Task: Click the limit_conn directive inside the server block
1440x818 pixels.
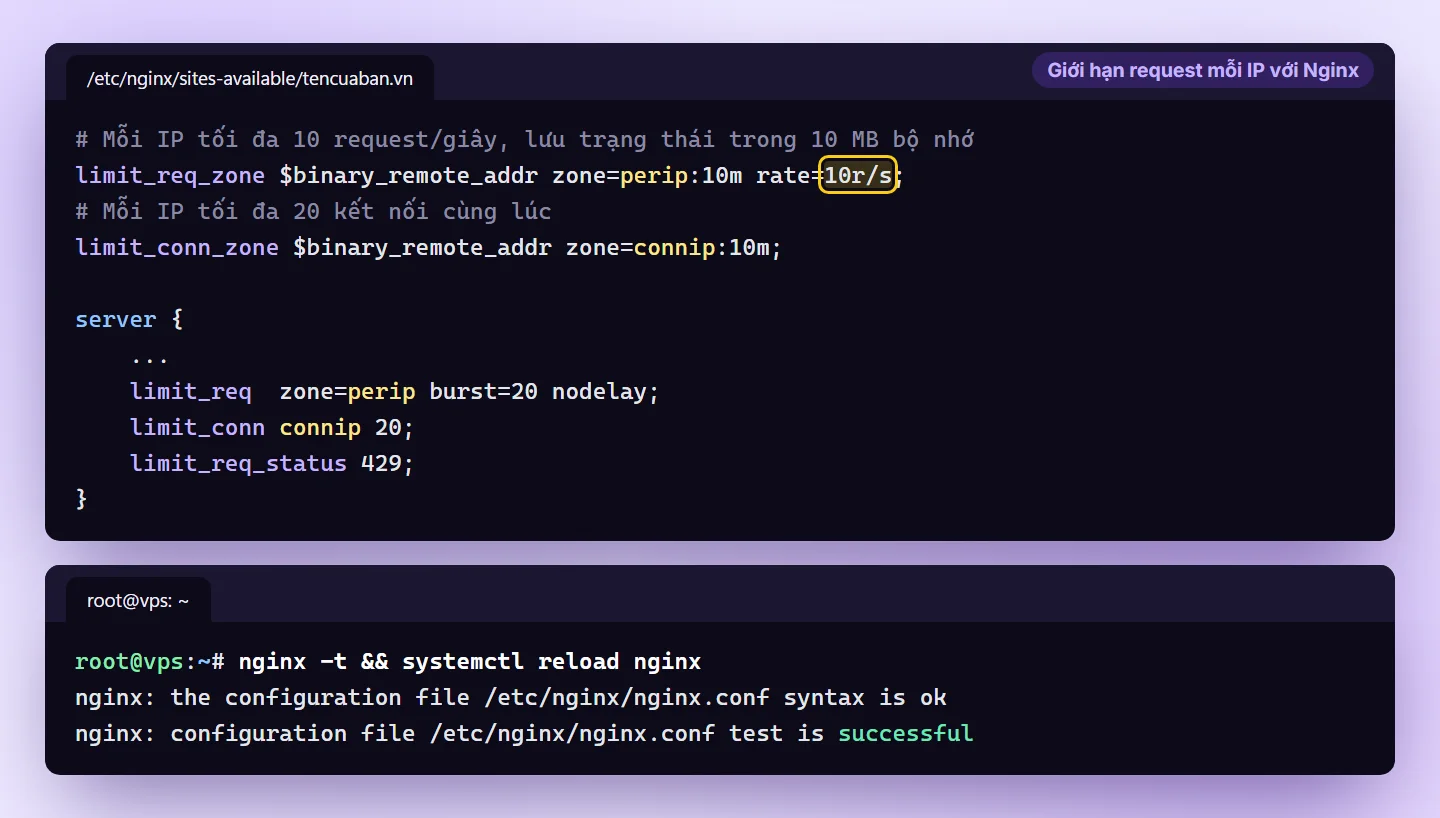Action: pos(197,428)
